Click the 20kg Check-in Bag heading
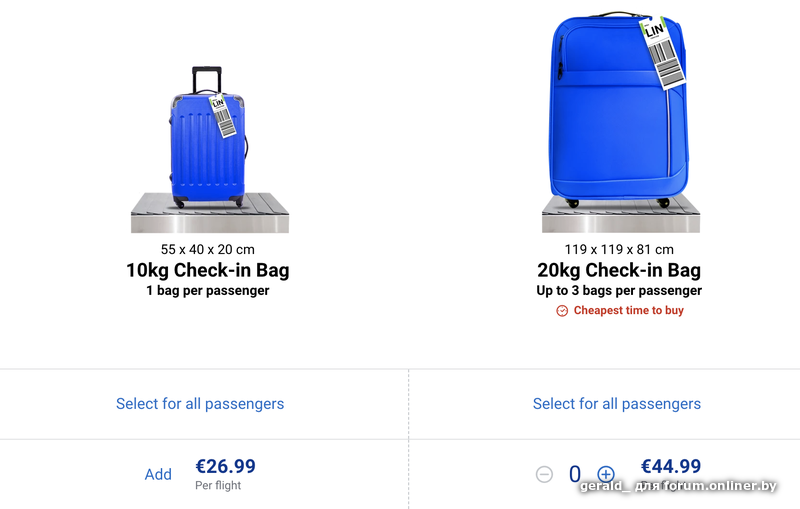The width and height of the screenshot is (800, 509). 619,270
